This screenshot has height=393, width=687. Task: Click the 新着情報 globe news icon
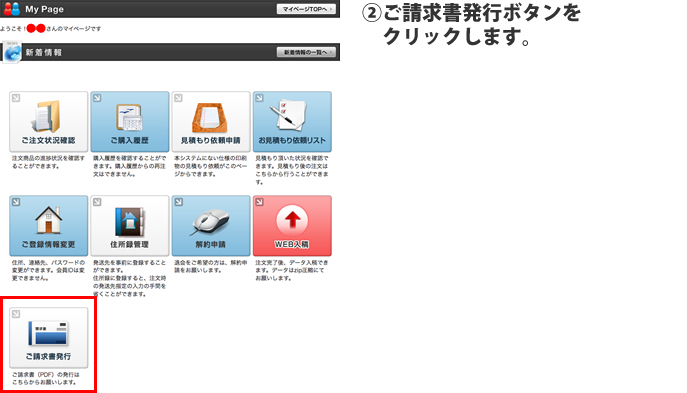coord(11,53)
